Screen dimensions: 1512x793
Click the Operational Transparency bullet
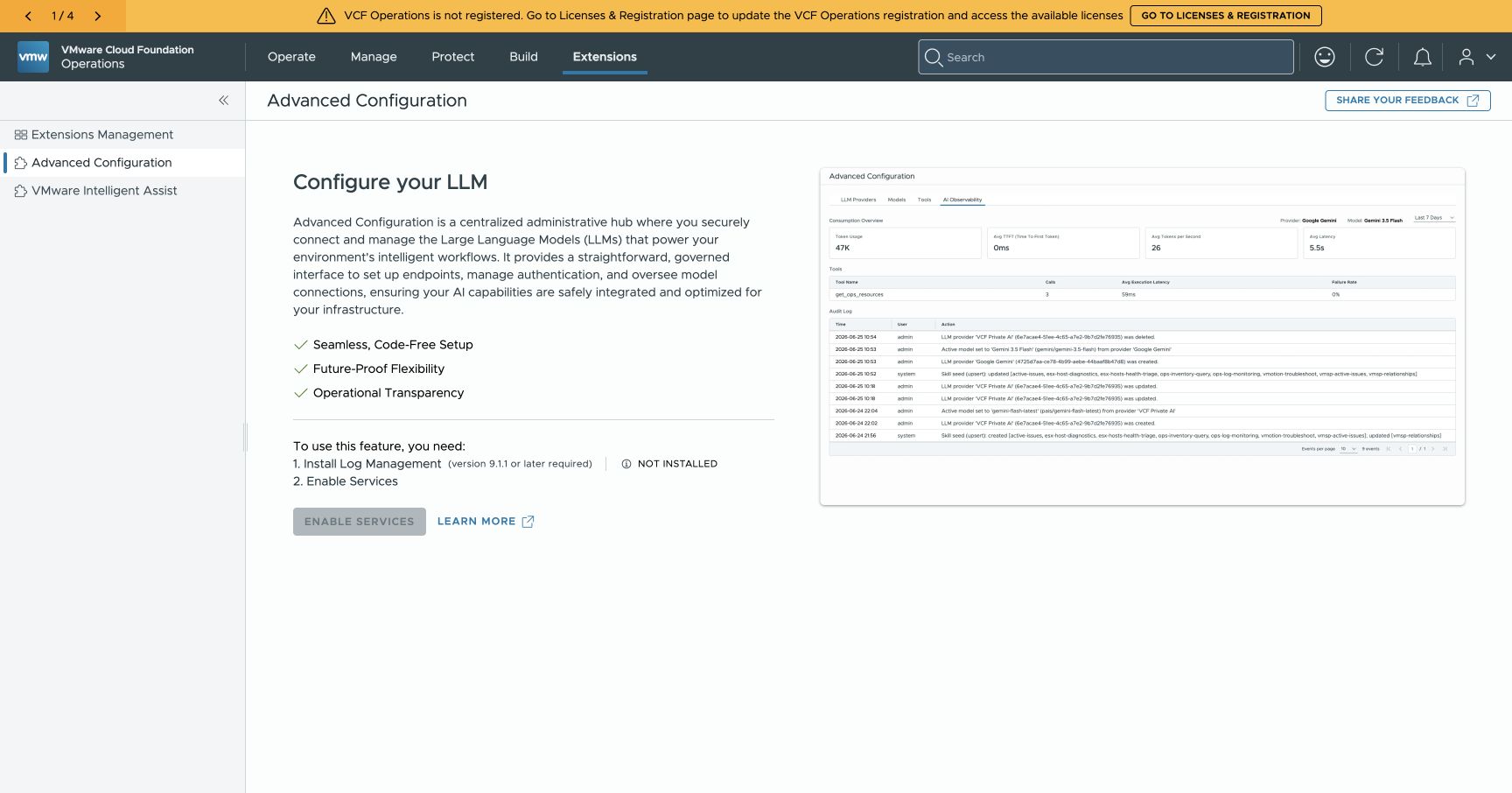388,393
